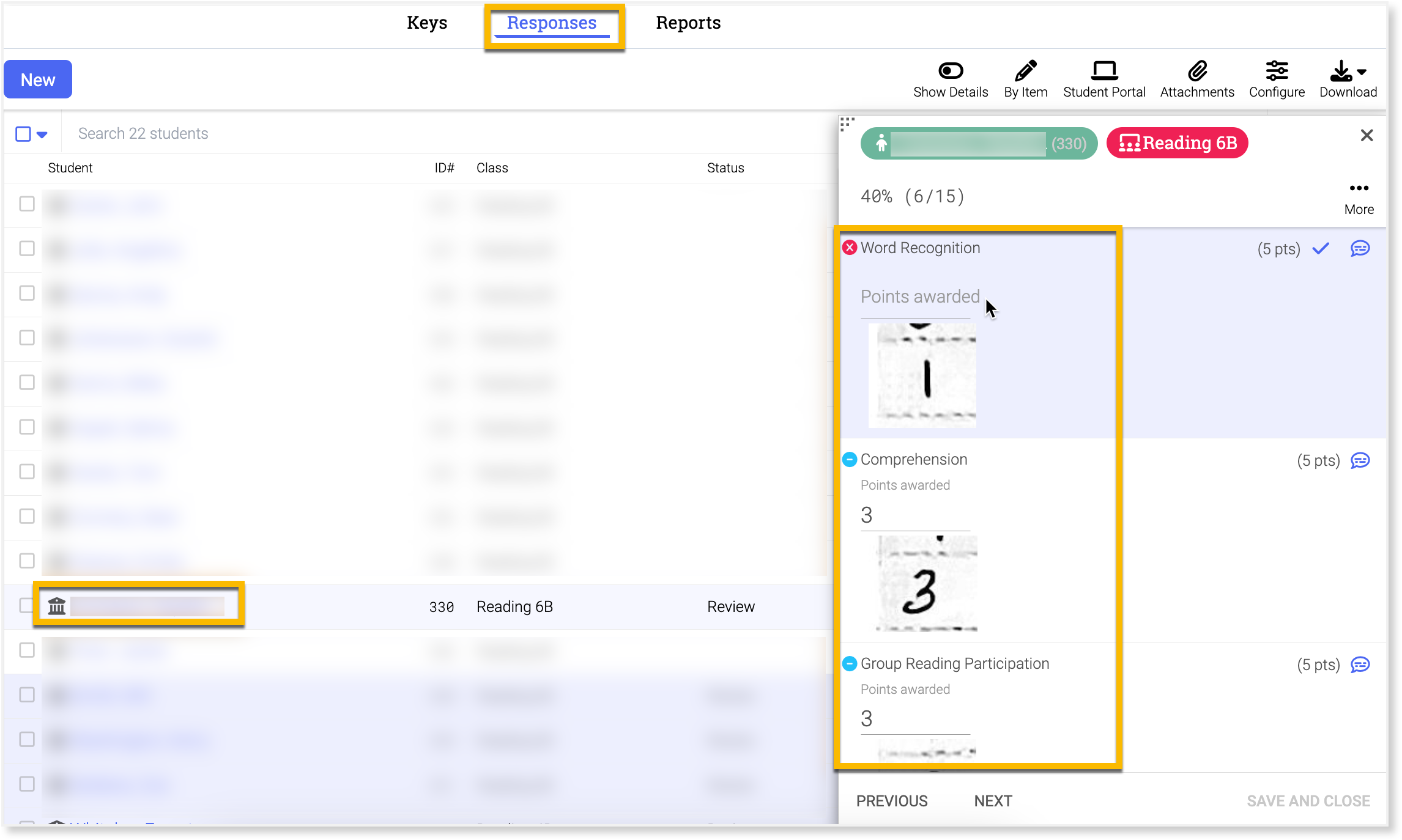Expand the select-all dropdown arrow
1402x840 pixels.
click(x=42, y=134)
